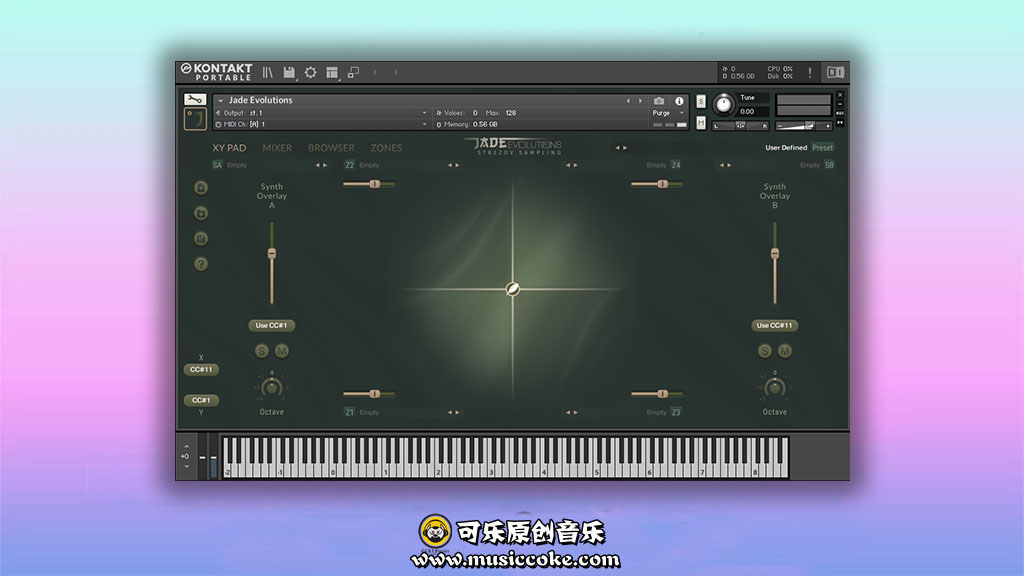Click the Tune knob
Screen dimensions: 1024x576
(724, 104)
